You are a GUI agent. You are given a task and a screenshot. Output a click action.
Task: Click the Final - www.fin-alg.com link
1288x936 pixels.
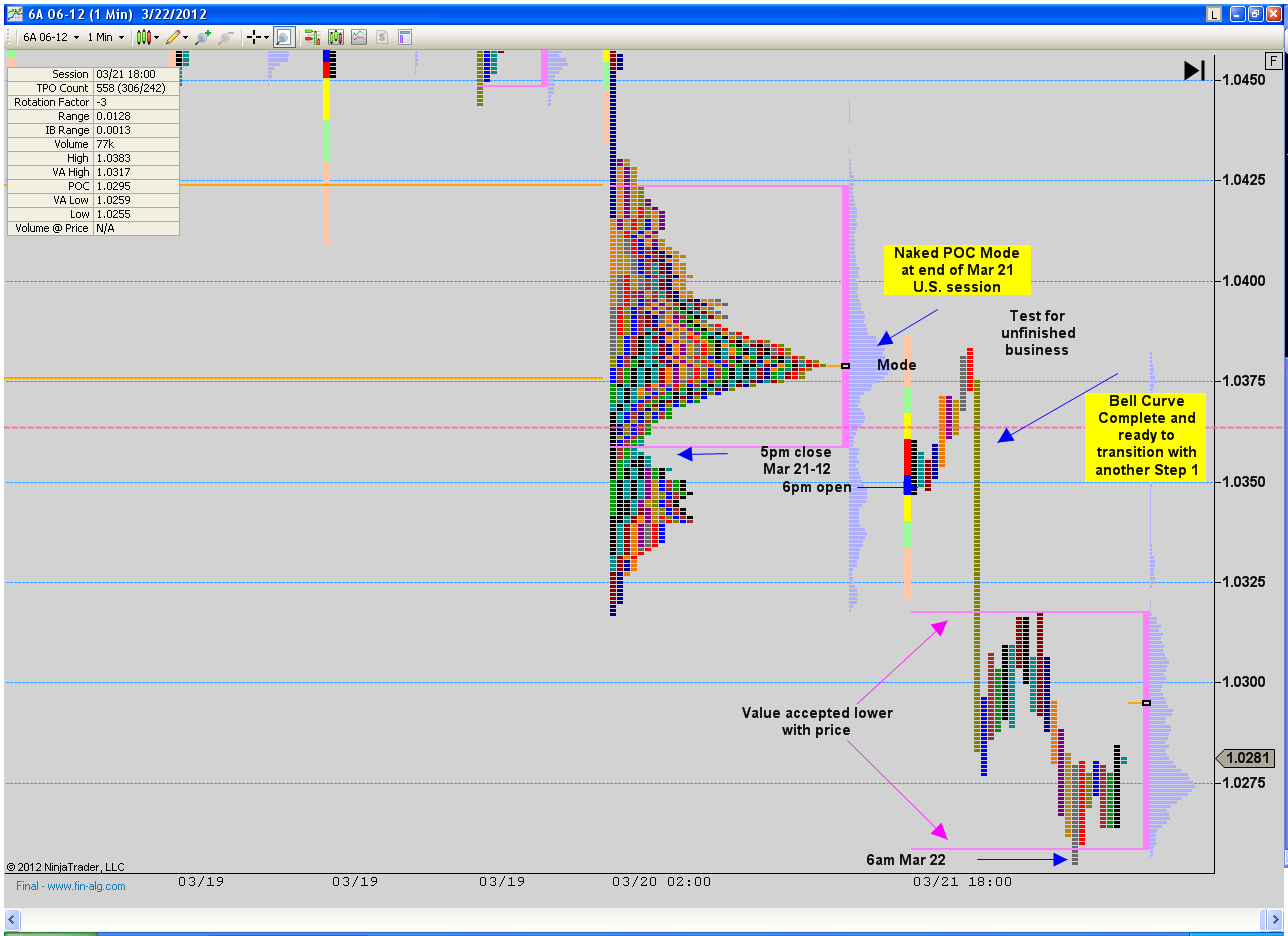tap(71, 886)
